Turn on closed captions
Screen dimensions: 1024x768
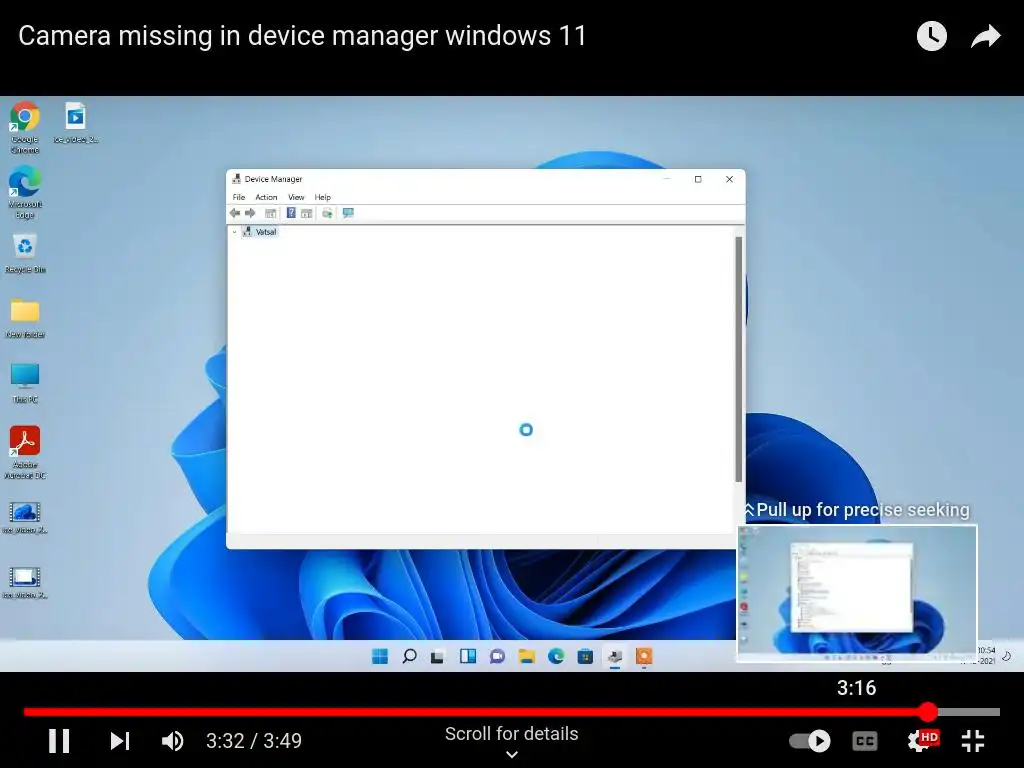click(x=865, y=741)
